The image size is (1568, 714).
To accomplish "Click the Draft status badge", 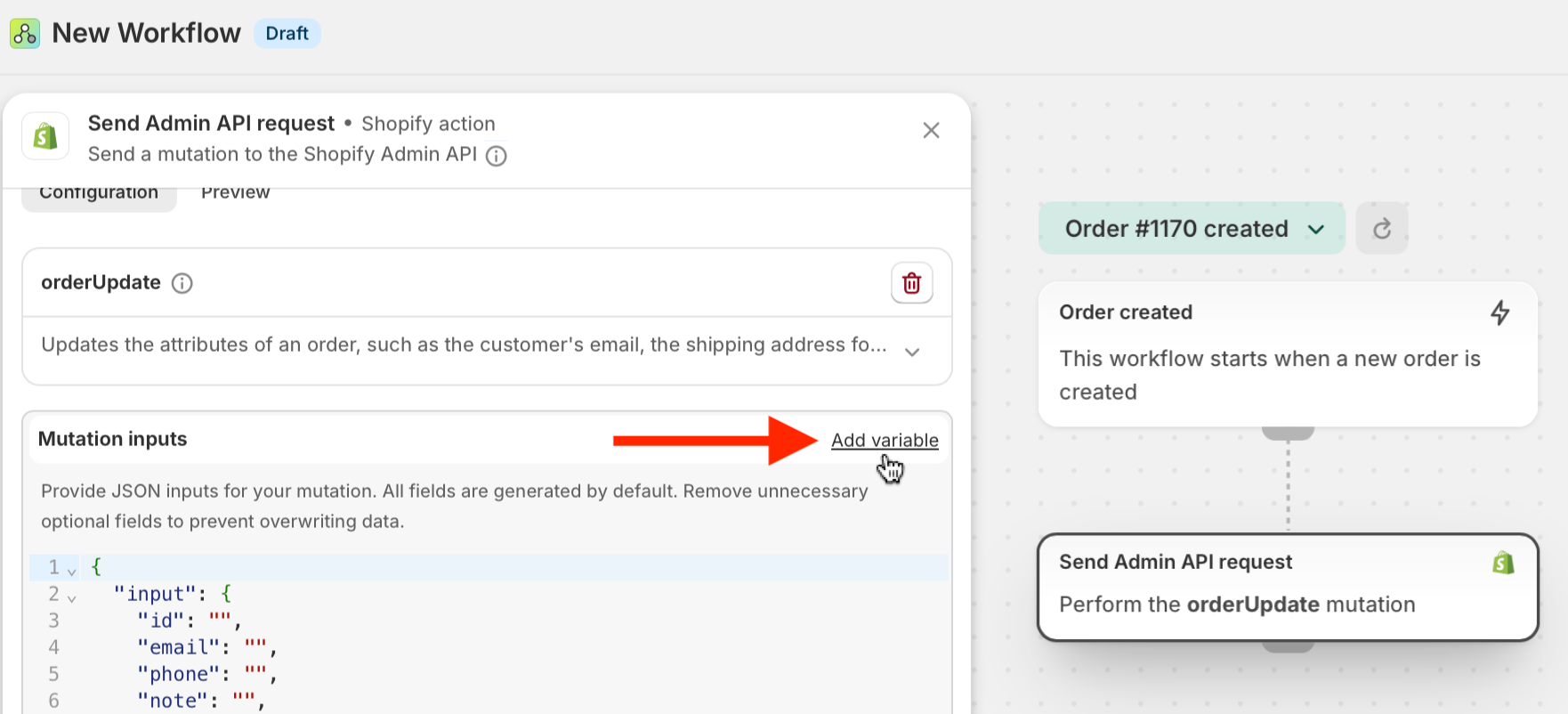I will [287, 34].
